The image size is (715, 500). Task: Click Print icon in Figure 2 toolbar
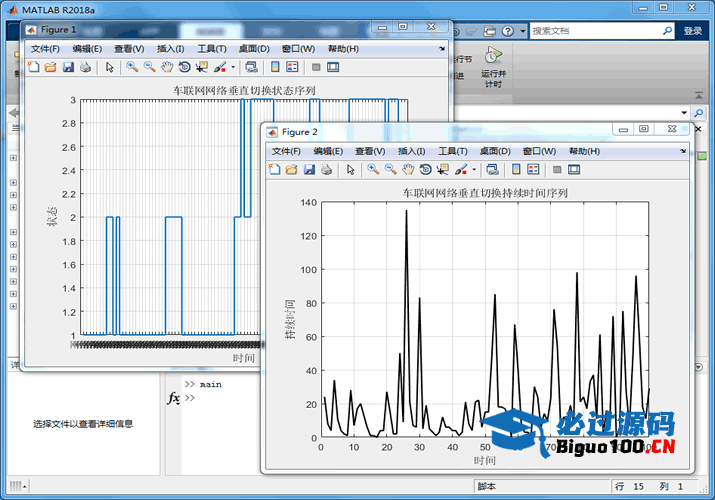tap(326, 170)
